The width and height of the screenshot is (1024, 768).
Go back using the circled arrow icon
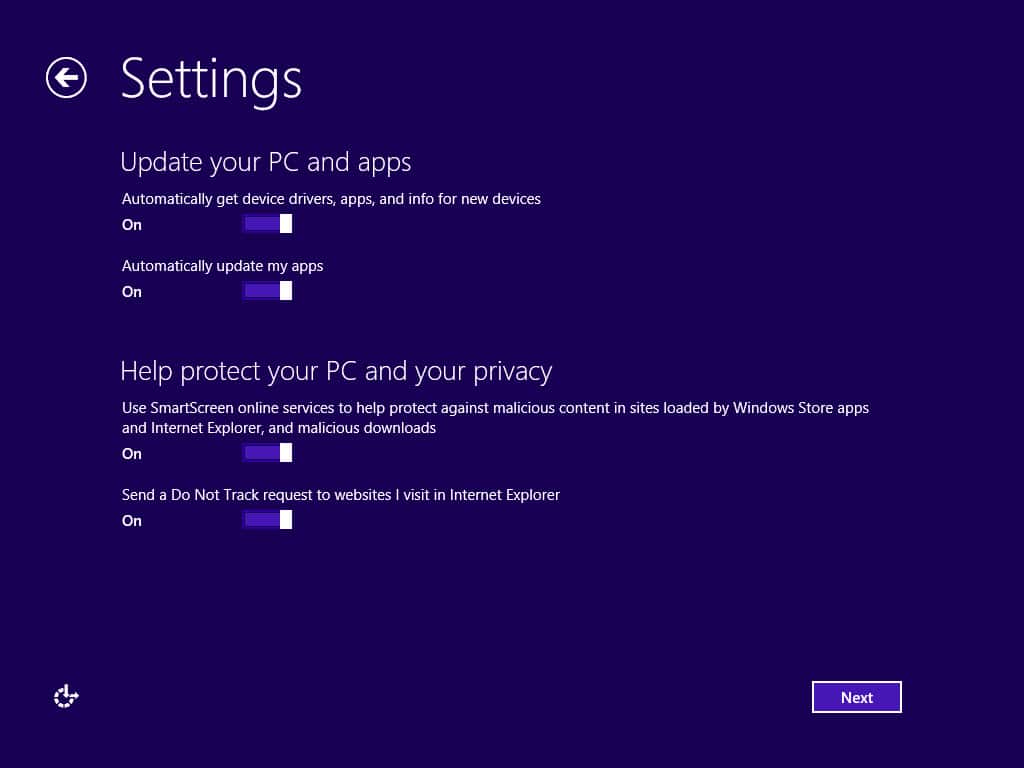pyautogui.click(x=66, y=78)
